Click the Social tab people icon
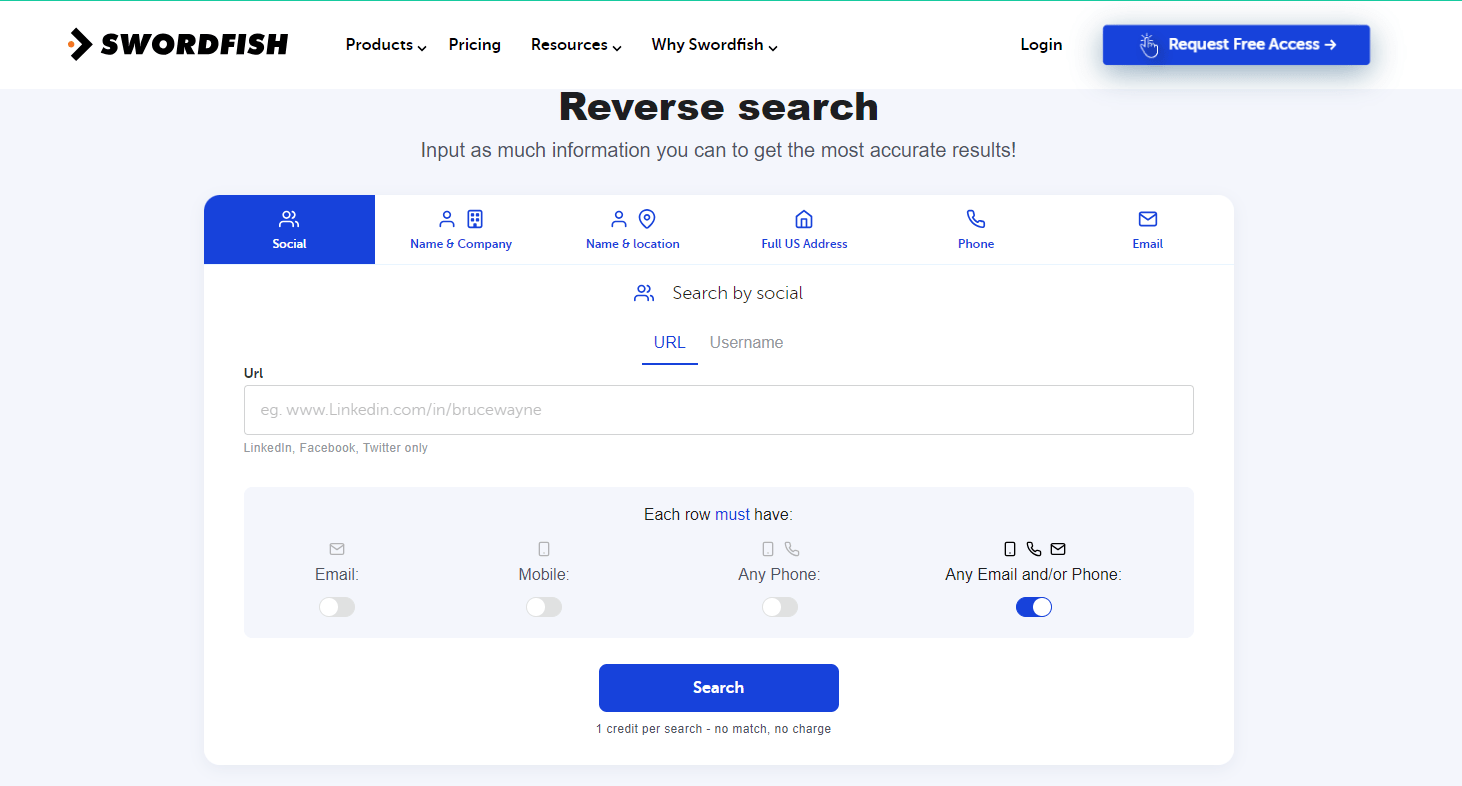 289,219
